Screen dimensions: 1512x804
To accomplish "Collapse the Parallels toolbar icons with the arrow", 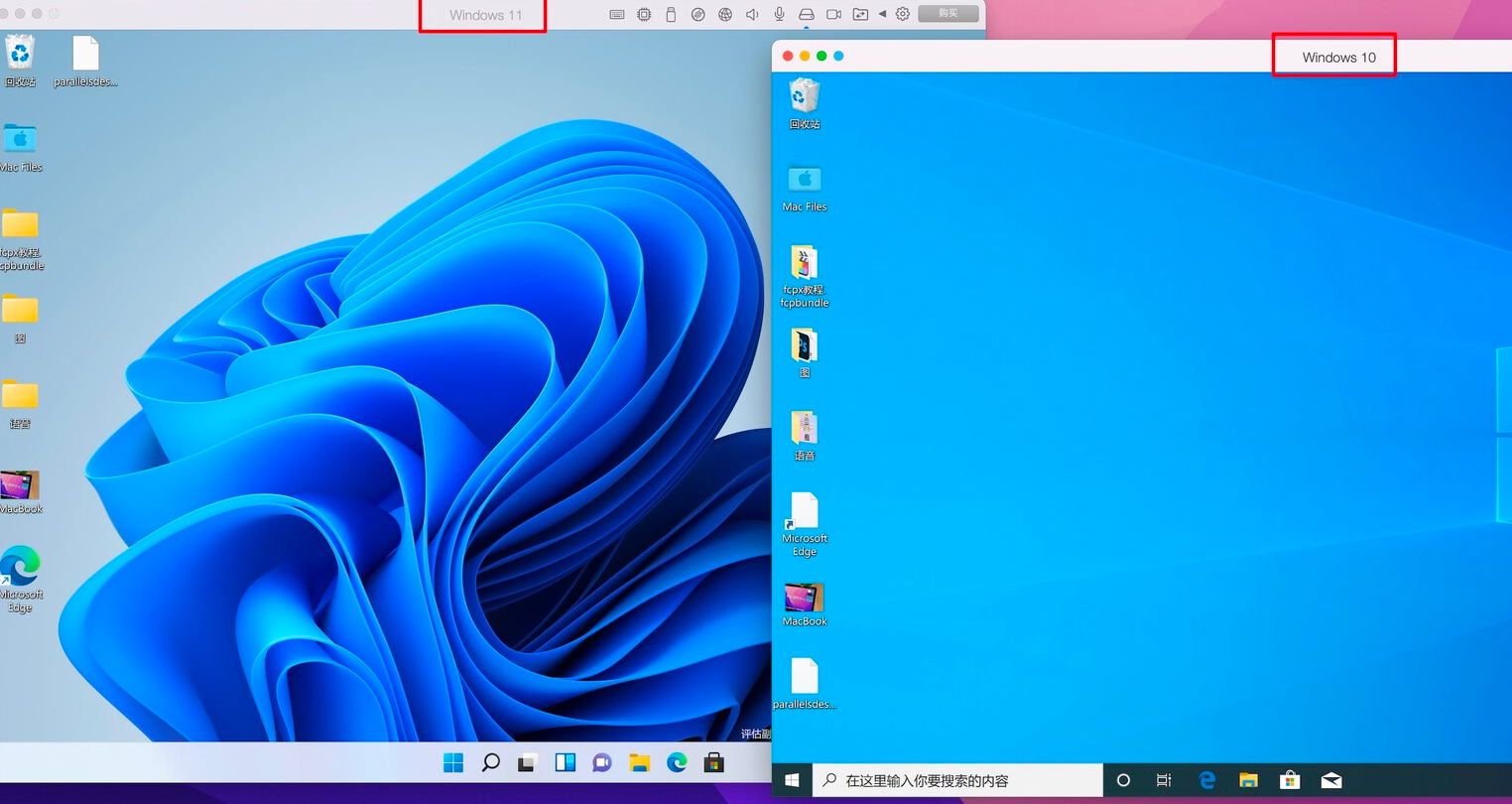I will click(x=882, y=14).
